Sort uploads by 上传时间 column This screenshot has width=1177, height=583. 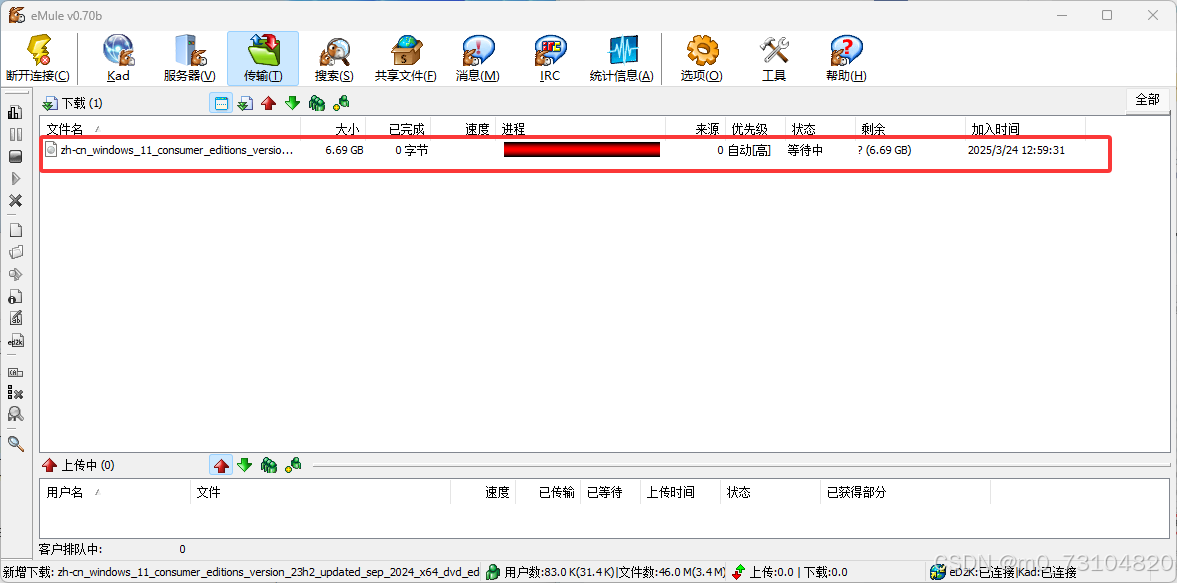[x=680, y=492]
